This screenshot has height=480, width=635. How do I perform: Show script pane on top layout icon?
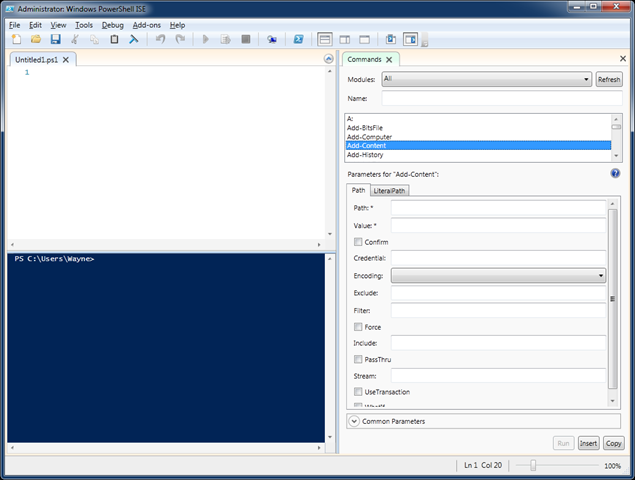point(324,40)
